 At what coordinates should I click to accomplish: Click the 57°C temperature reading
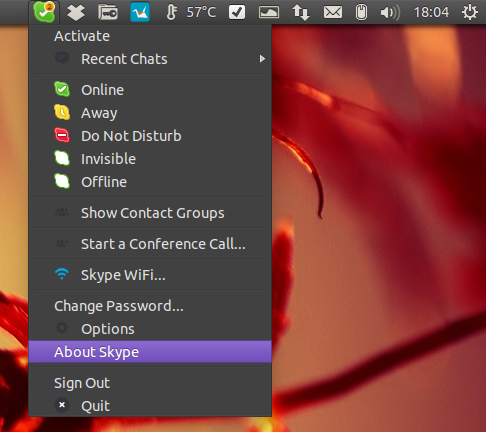201,13
